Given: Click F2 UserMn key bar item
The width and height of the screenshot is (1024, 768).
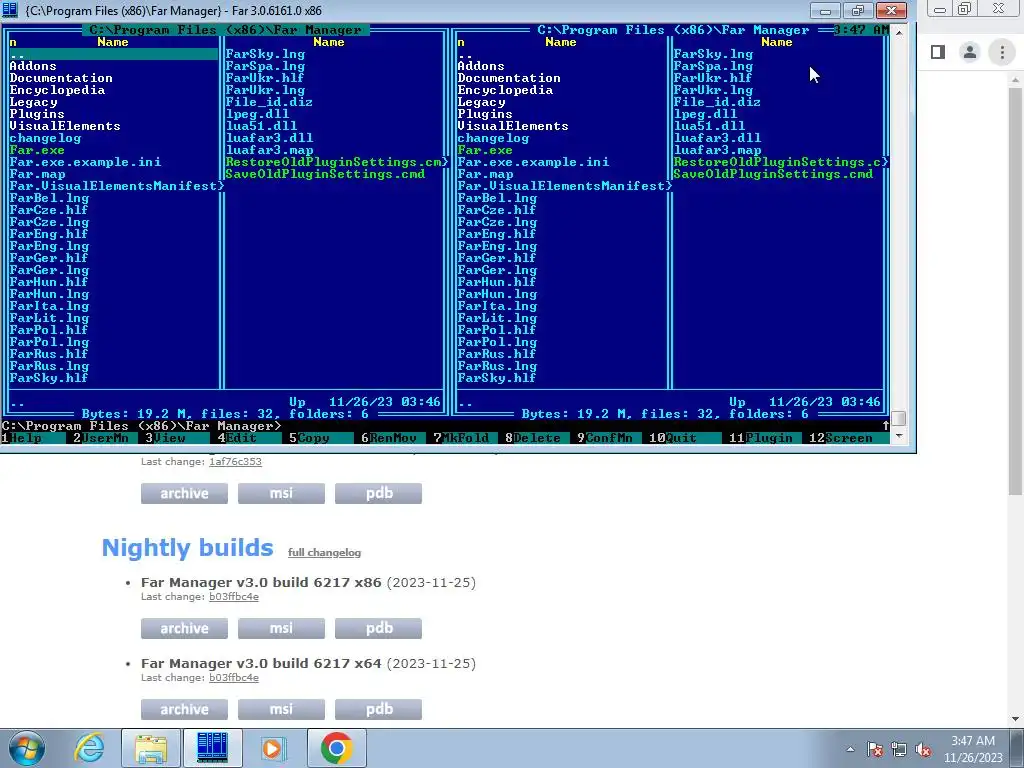Looking at the screenshot, I should pos(101,438).
